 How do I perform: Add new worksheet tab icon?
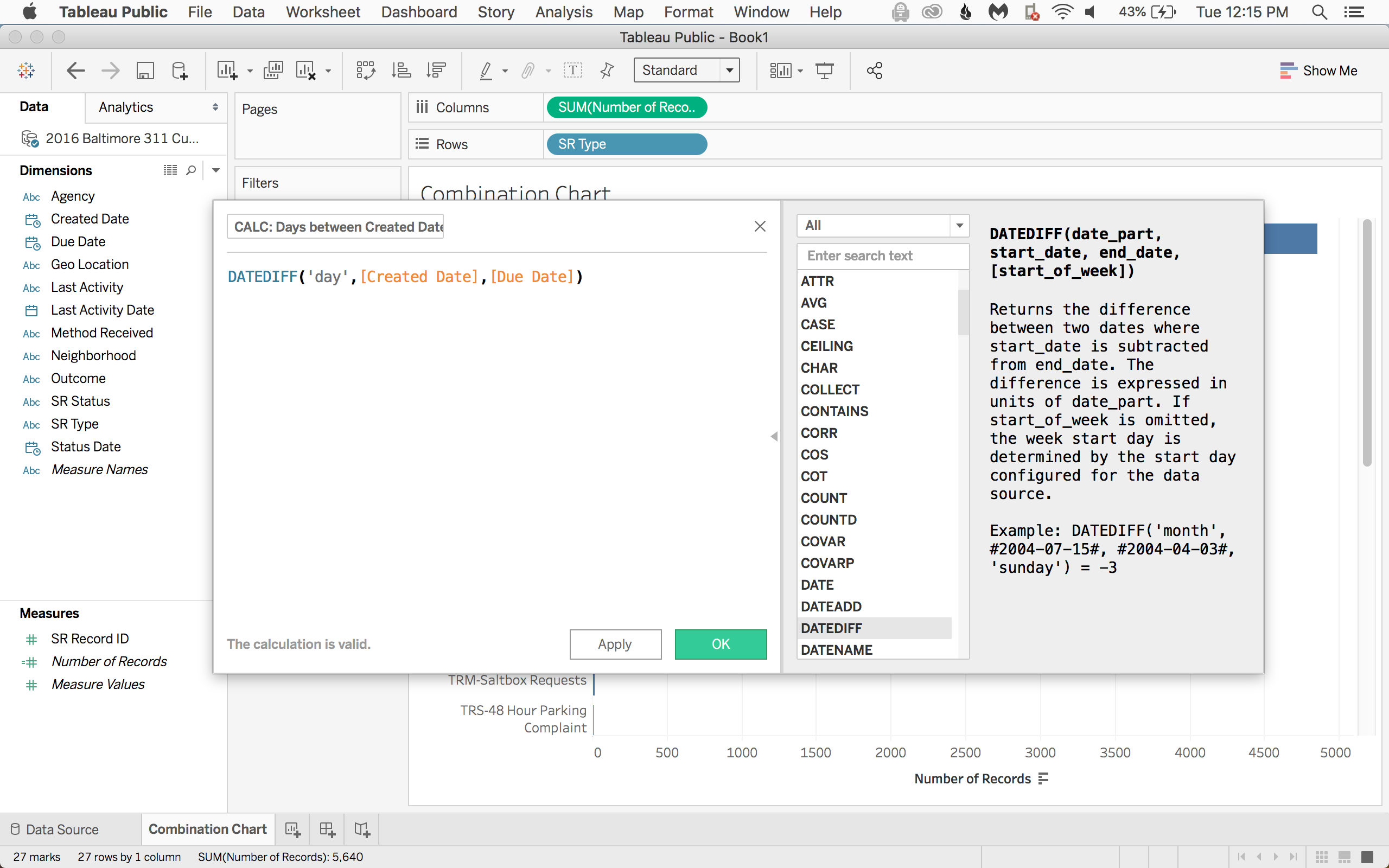click(x=293, y=829)
